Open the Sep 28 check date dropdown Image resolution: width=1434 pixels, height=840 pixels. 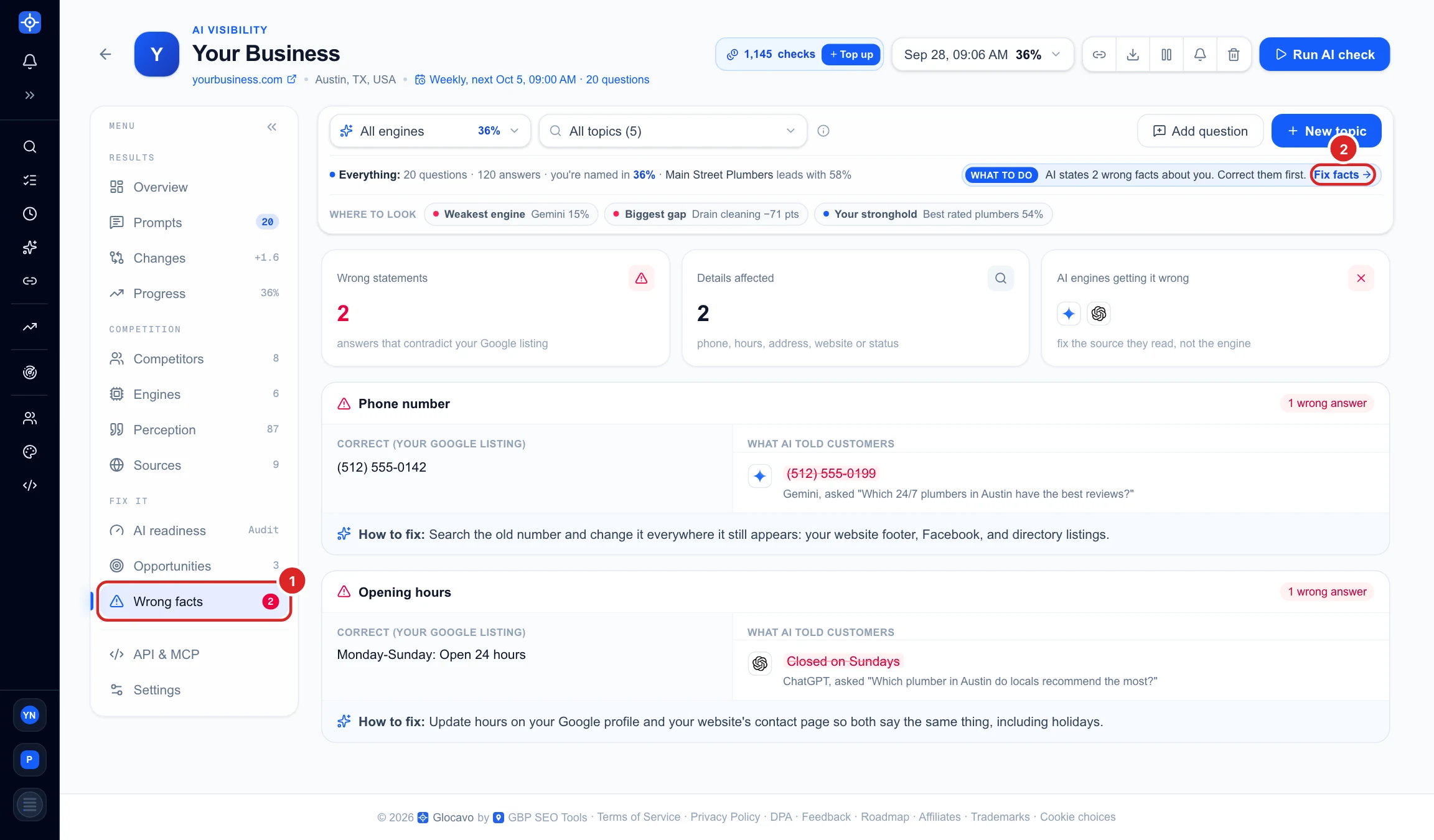coord(983,54)
